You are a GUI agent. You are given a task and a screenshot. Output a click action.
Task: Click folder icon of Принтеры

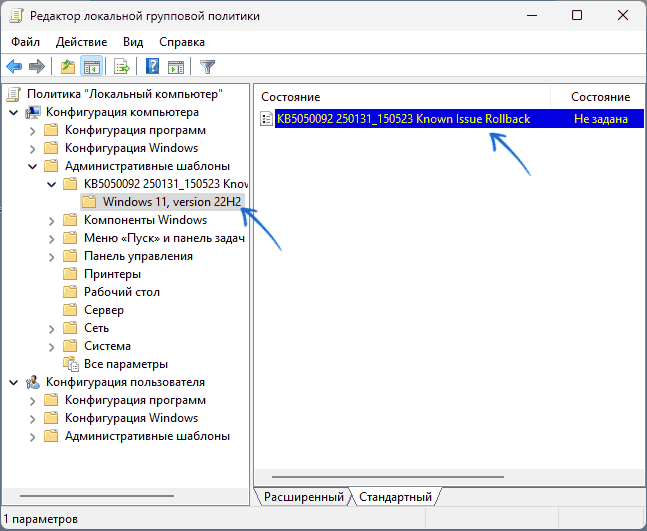click(70, 274)
